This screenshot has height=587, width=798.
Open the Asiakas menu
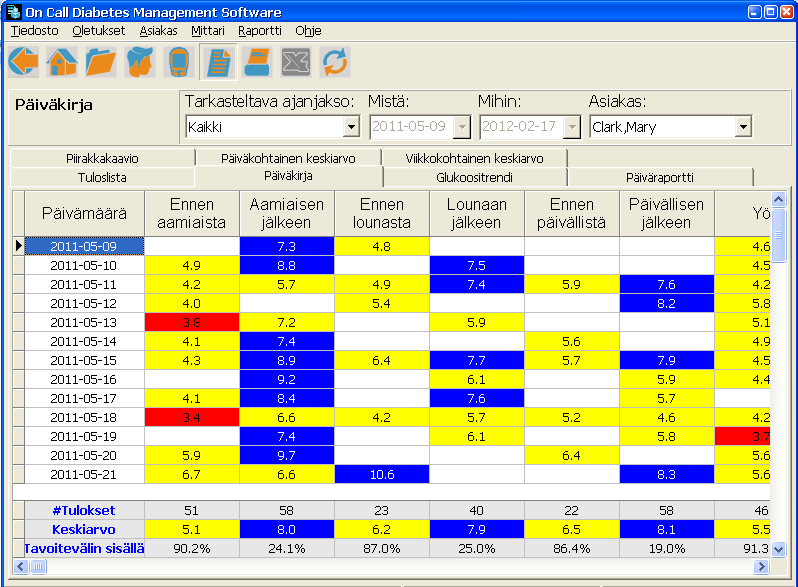click(x=158, y=31)
